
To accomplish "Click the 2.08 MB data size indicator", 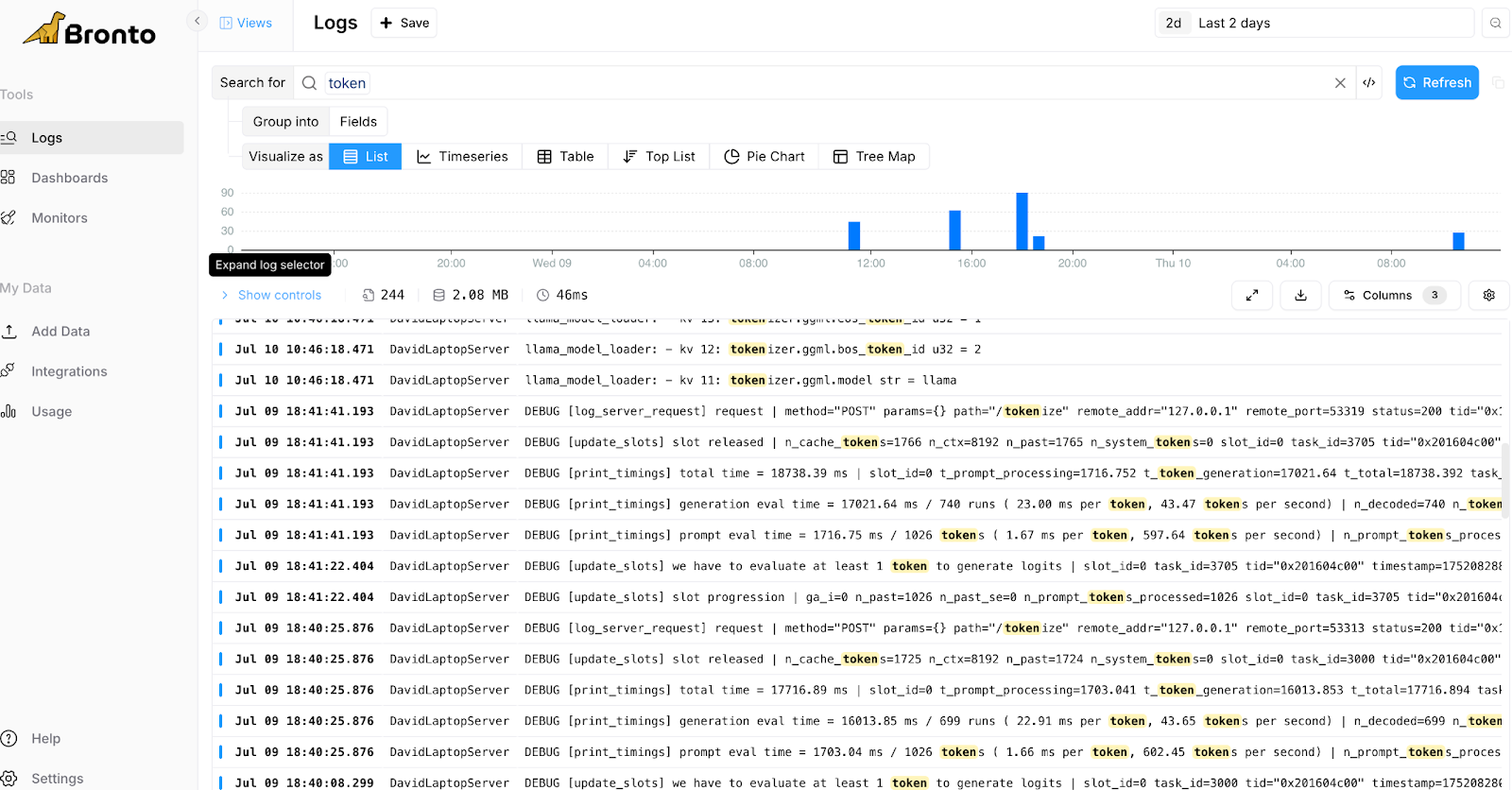I will pos(471,296).
